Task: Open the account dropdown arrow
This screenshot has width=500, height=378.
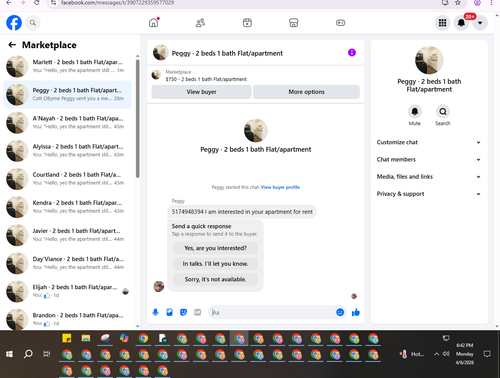Action: pyautogui.click(x=480, y=23)
